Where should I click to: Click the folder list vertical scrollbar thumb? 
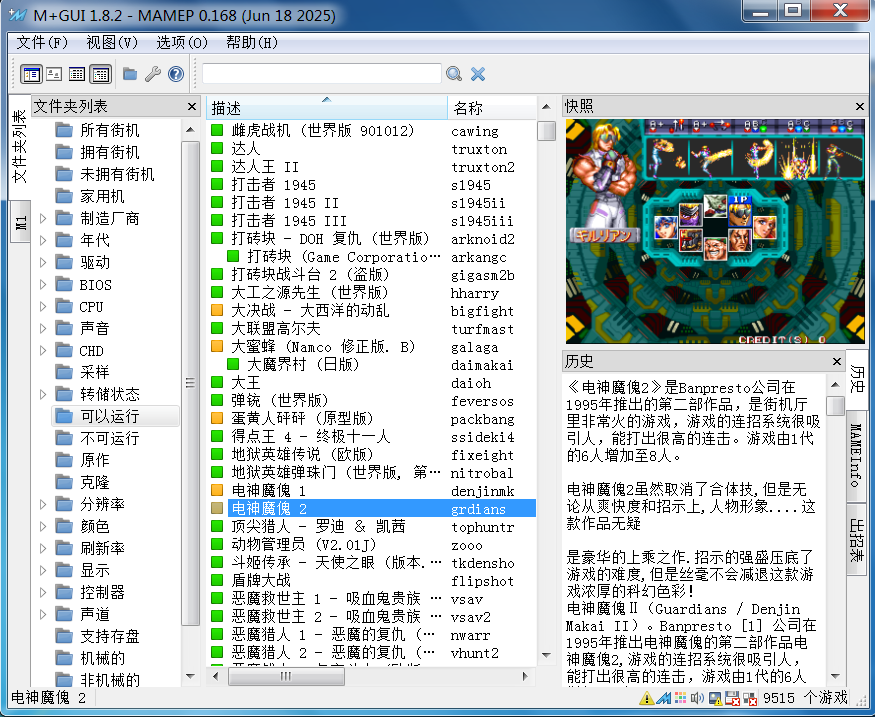pos(190,383)
